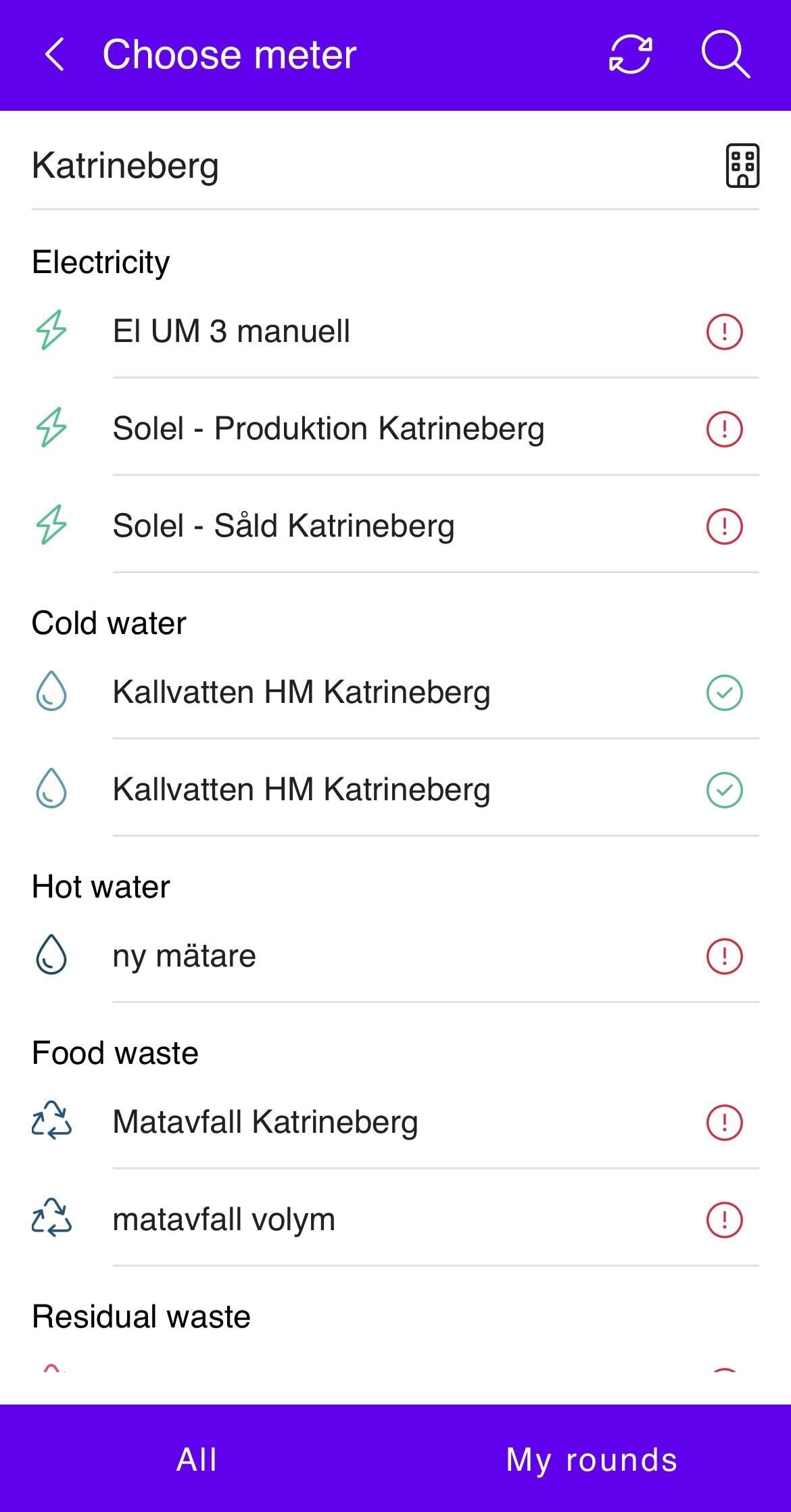Tap the building icon beside Katrineberg

point(742,166)
